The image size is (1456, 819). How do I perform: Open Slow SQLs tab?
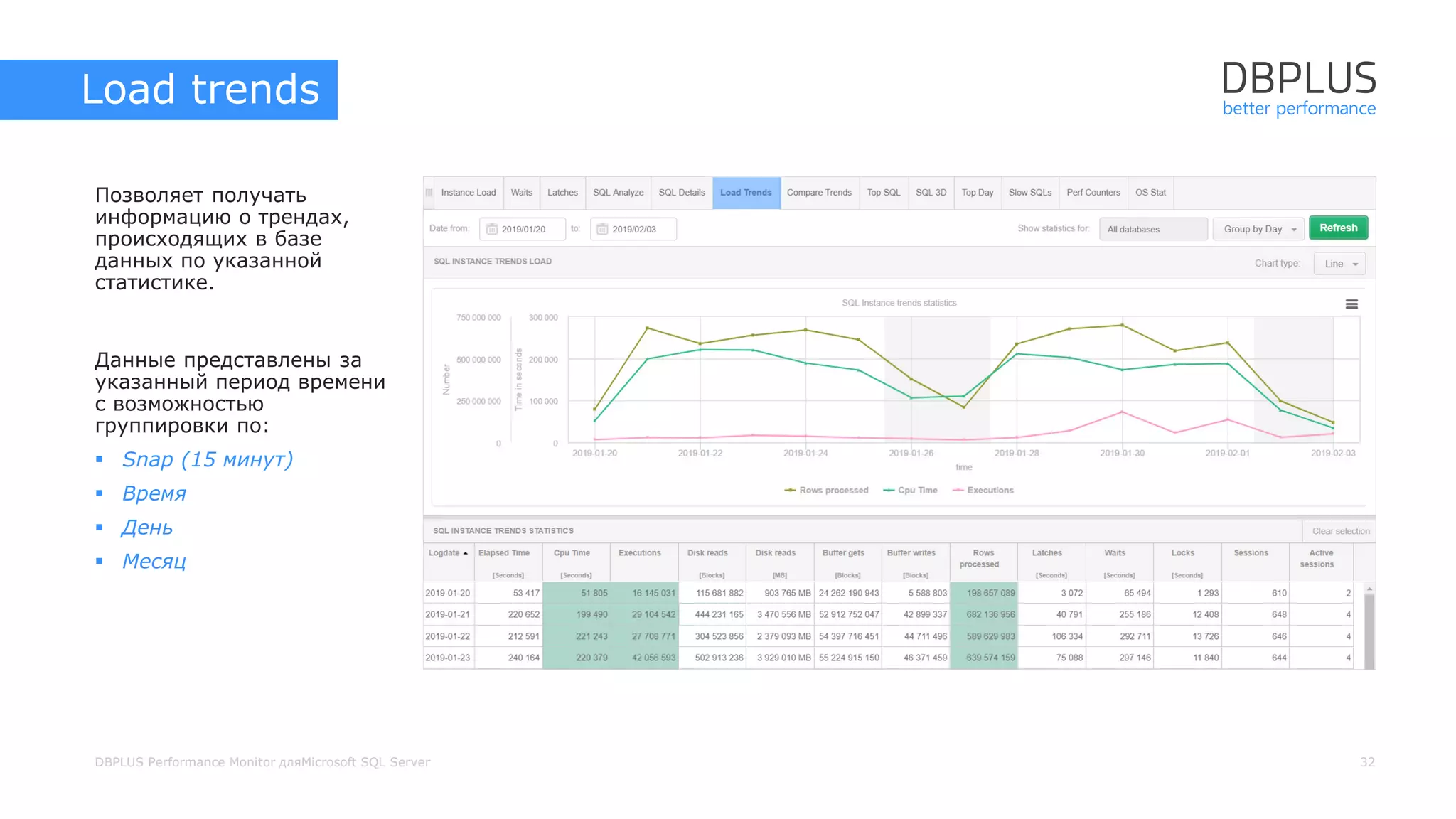(x=1030, y=193)
